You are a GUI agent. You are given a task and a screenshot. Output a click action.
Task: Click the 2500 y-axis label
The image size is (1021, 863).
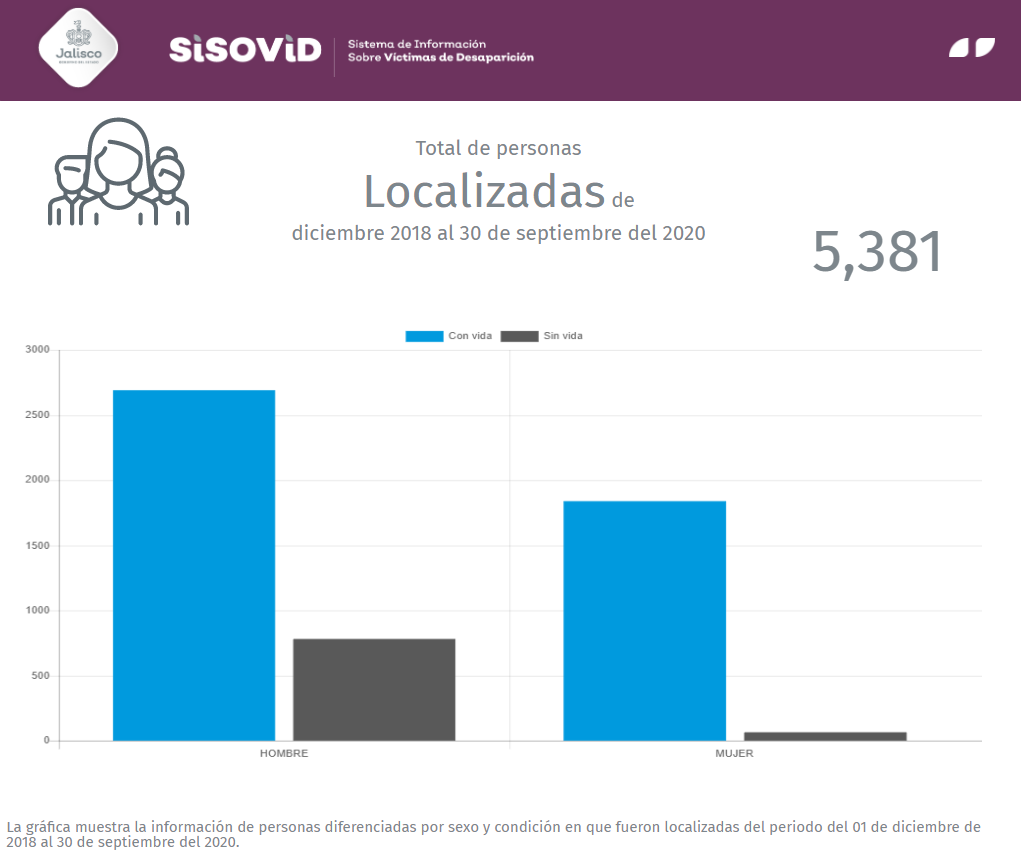(x=38, y=415)
